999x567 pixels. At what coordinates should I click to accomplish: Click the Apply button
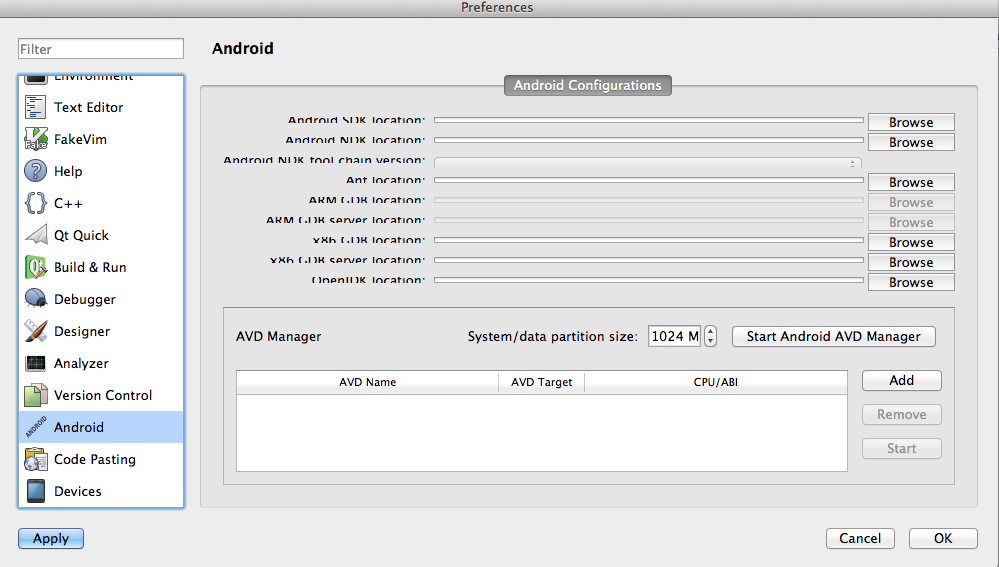(x=51, y=538)
